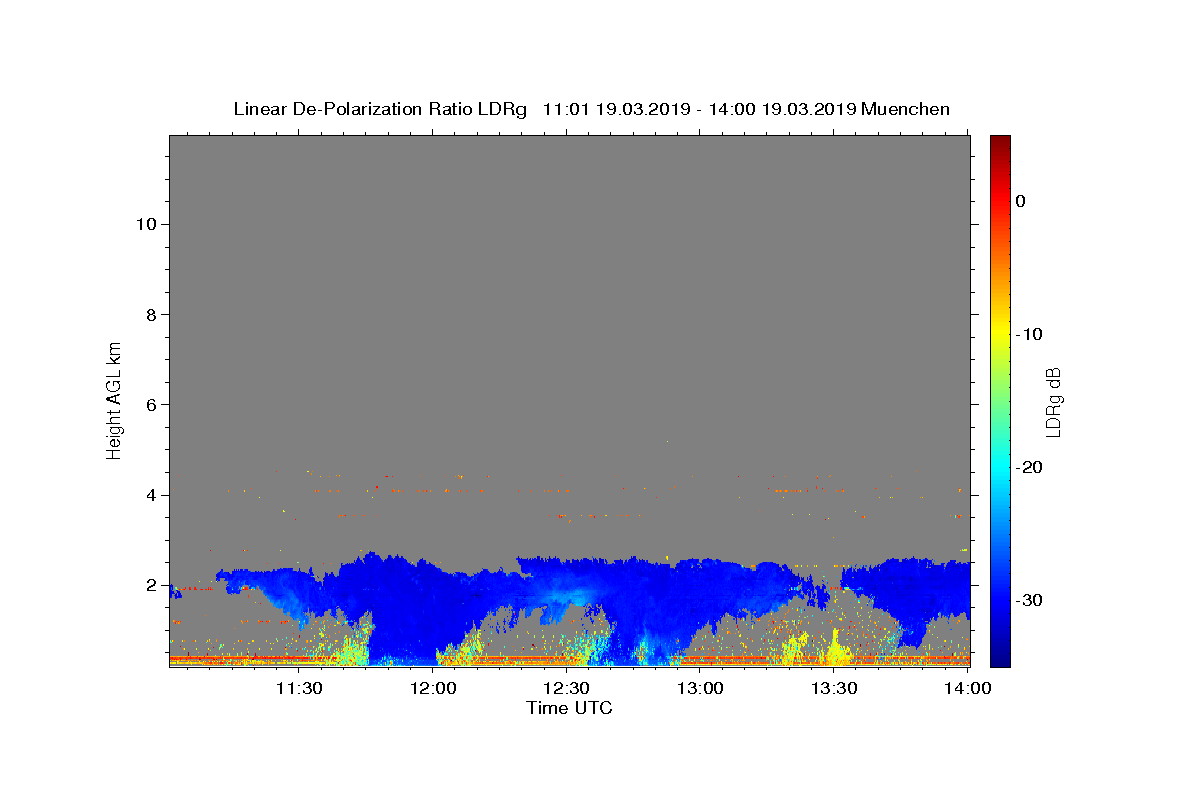
Task: Click the plot title 'Linear De-Polarization Ratio LDRg'
Action: click(x=380, y=109)
